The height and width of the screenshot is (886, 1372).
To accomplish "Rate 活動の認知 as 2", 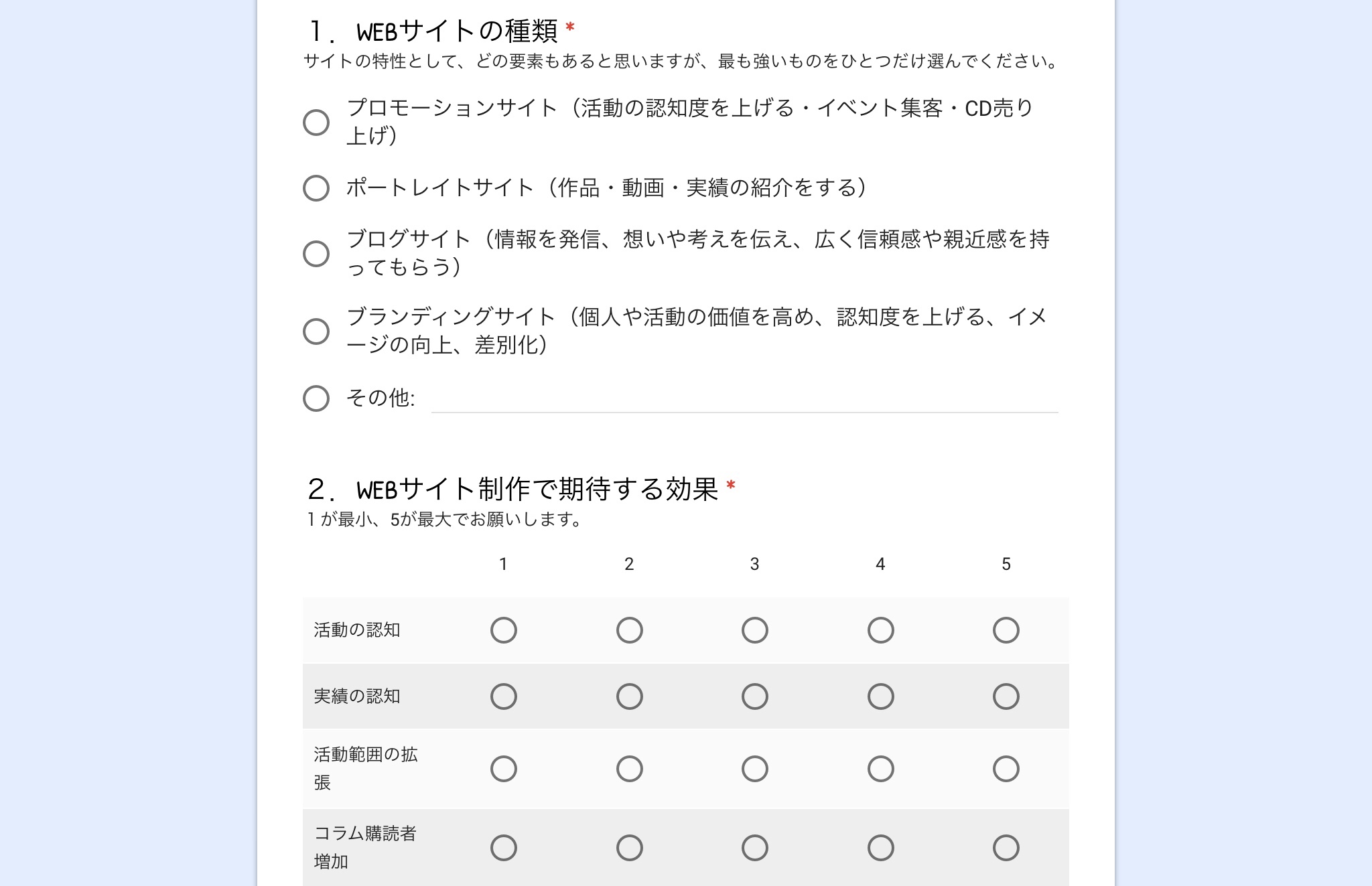I will pos(630,630).
